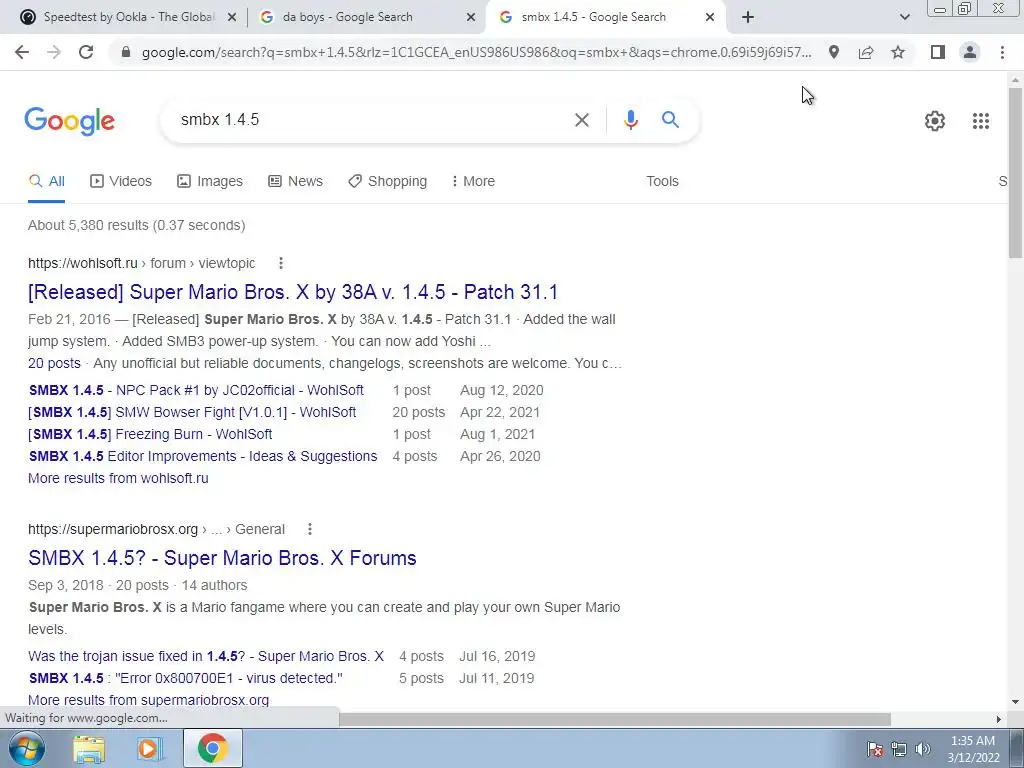Click the https://wohlsoft.ru breadcrumb URL
Image resolution: width=1024 pixels, height=768 pixels.
click(82, 263)
